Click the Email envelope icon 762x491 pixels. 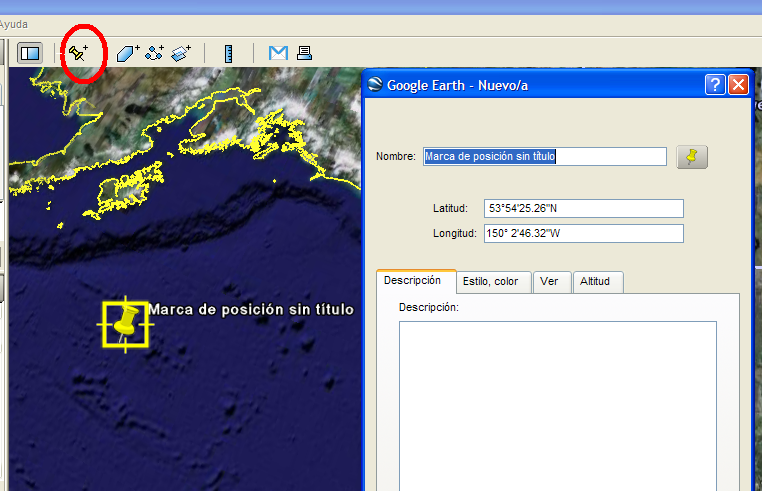pyautogui.click(x=278, y=53)
